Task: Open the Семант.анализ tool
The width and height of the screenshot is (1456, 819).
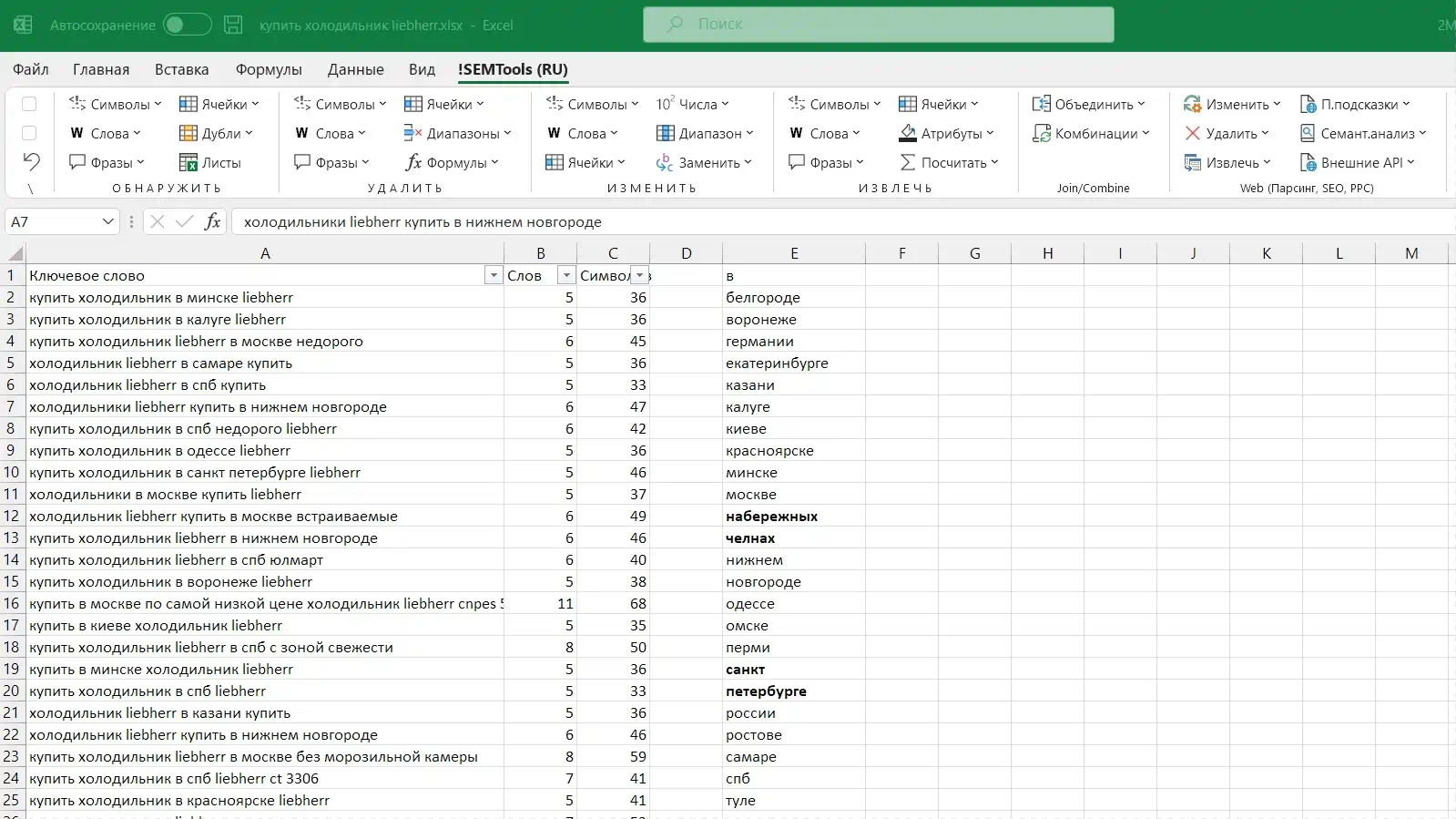Action: (1363, 133)
